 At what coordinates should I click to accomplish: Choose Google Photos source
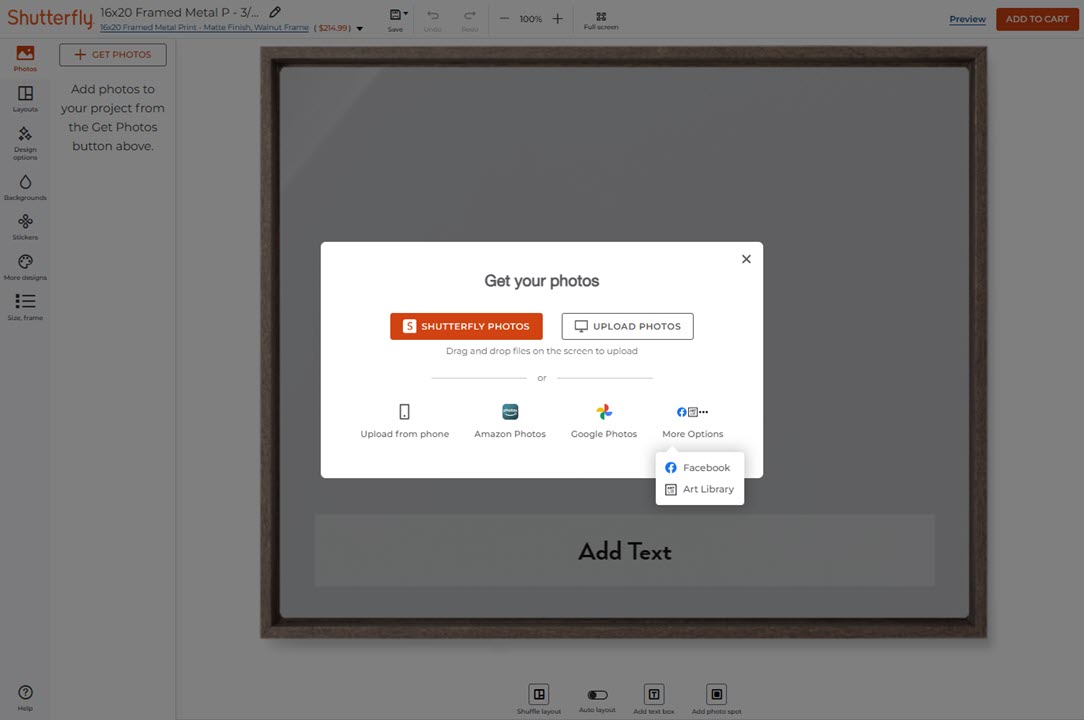point(604,421)
